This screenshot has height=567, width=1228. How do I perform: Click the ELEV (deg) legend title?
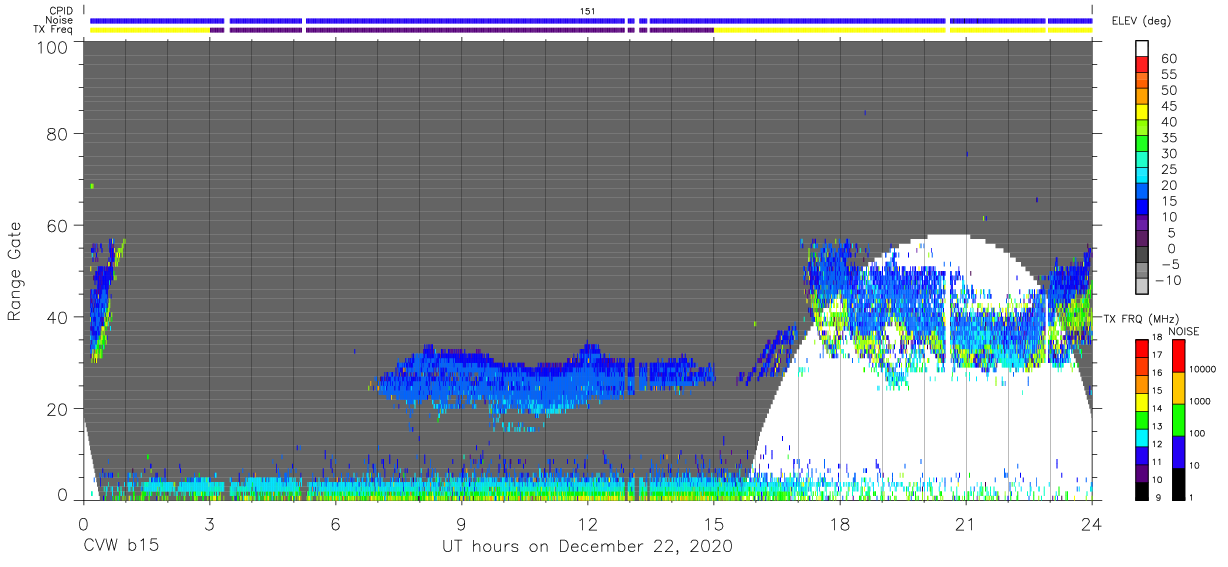pyautogui.click(x=1141, y=21)
